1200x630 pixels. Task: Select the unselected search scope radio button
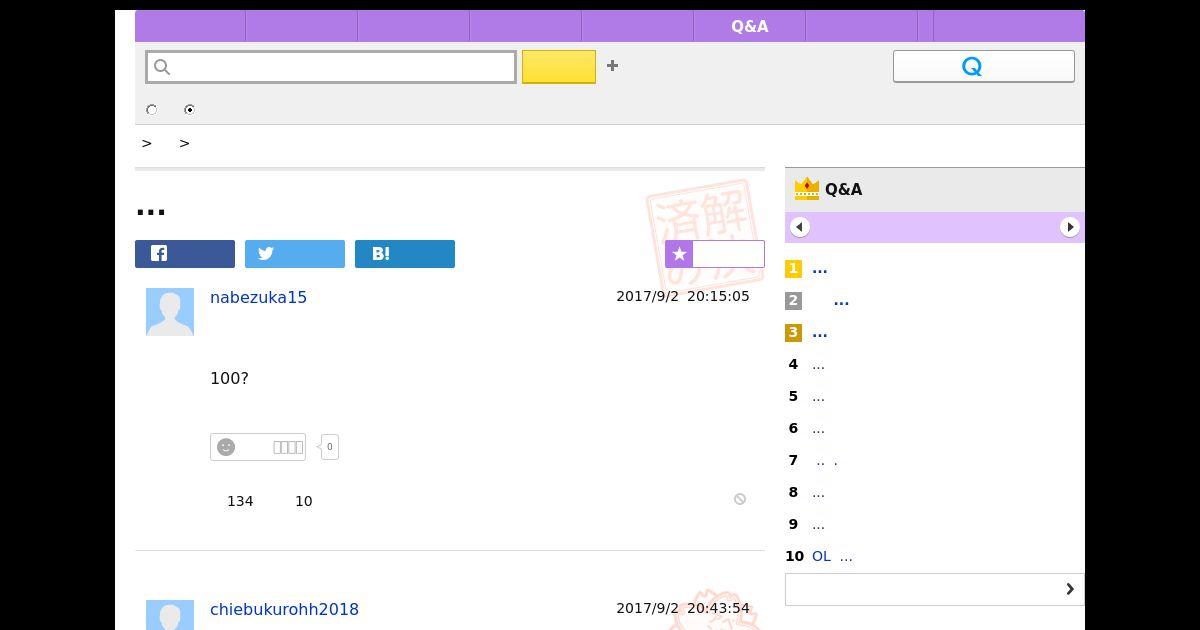click(152, 110)
